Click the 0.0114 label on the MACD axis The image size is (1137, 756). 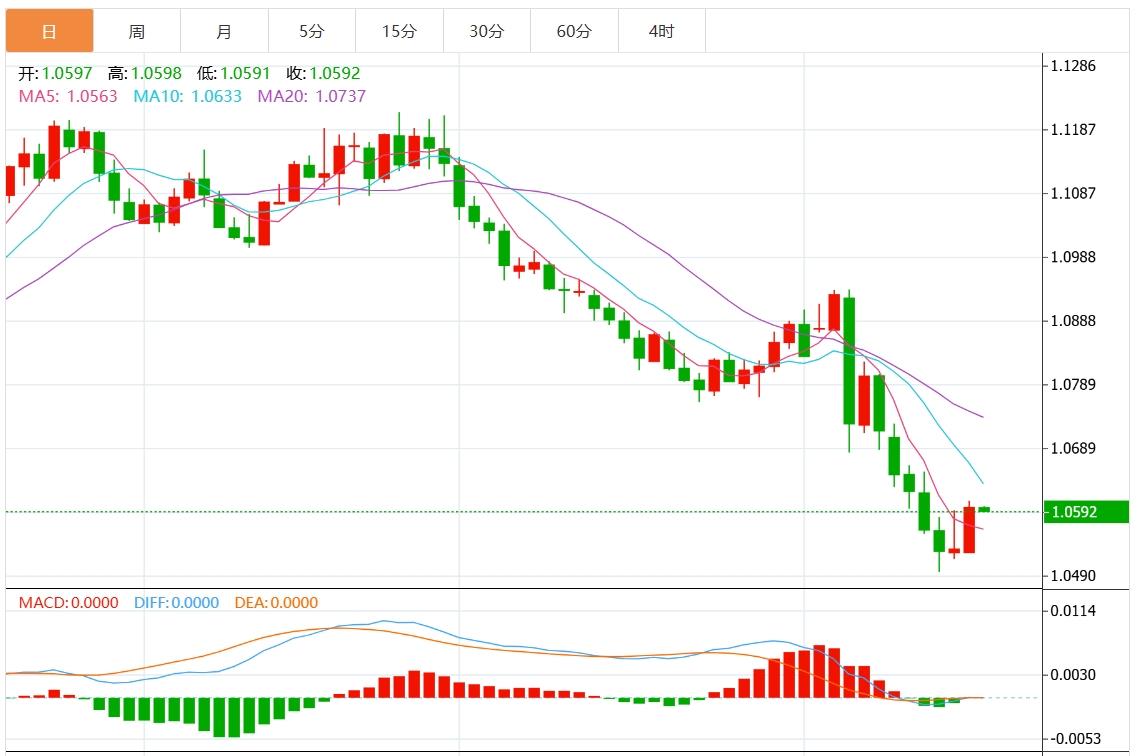(x=1073, y=611)
